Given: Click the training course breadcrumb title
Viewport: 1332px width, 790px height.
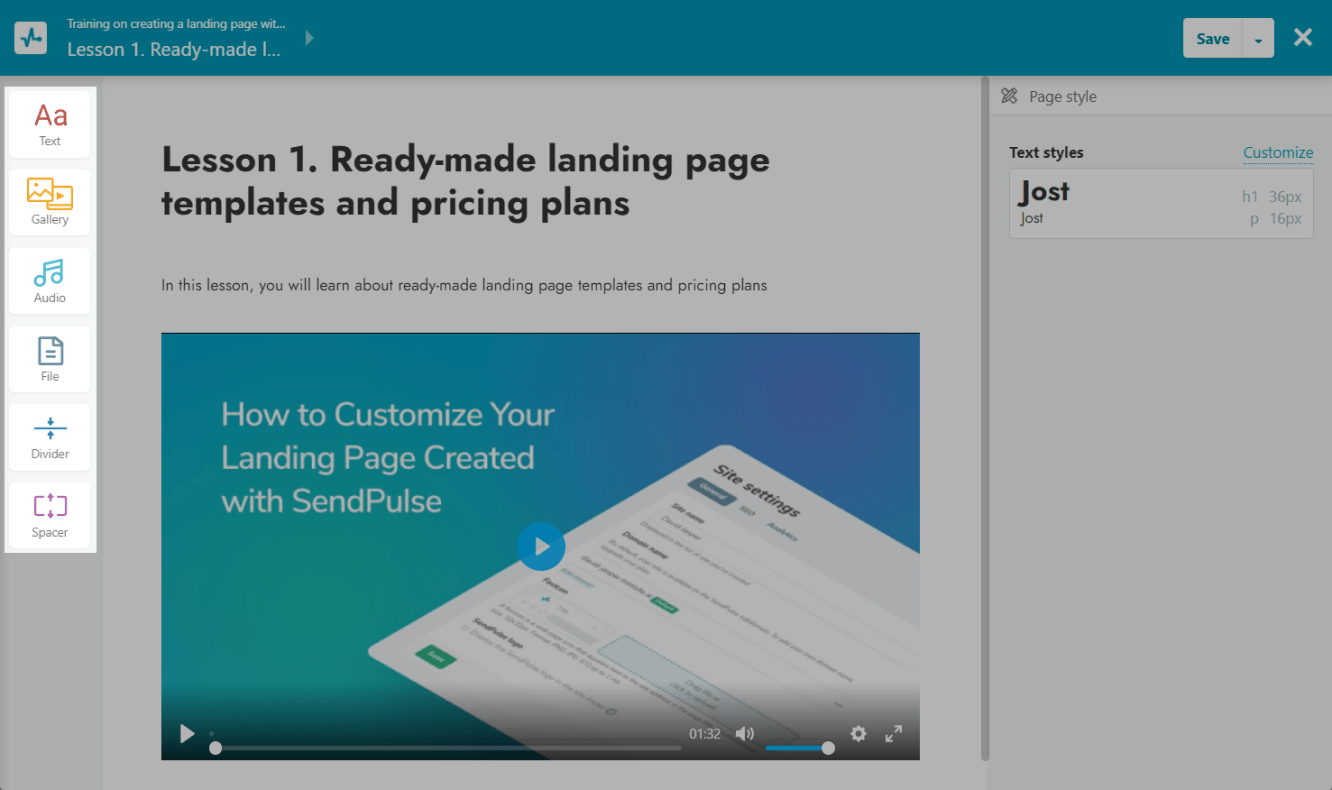Looking at the screenshot, I should click(x=176, y=23).
